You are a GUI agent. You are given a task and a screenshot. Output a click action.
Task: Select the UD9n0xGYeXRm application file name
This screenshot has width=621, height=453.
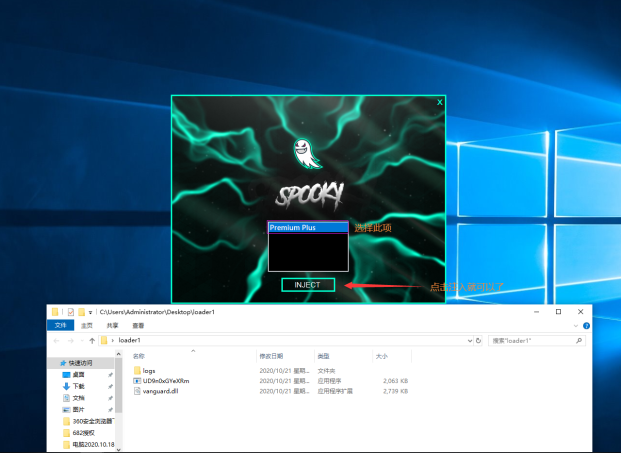[166, 381]
